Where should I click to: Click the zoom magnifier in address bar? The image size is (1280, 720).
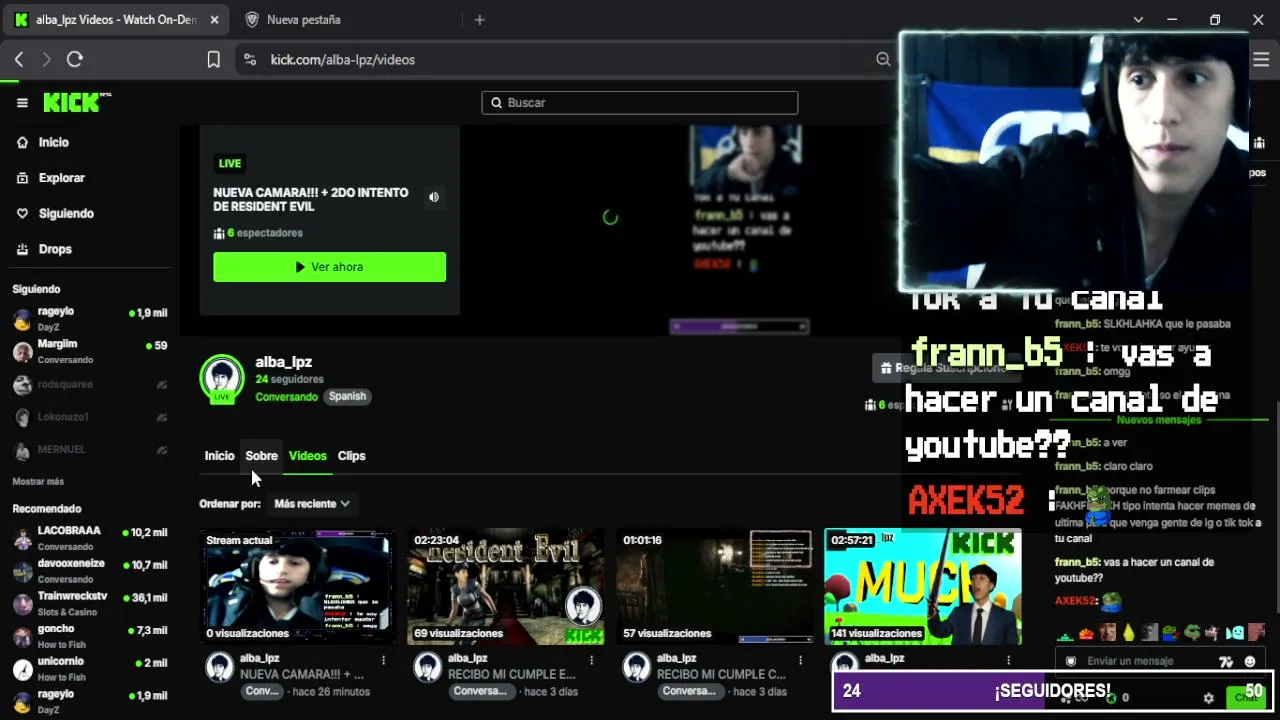883,60
